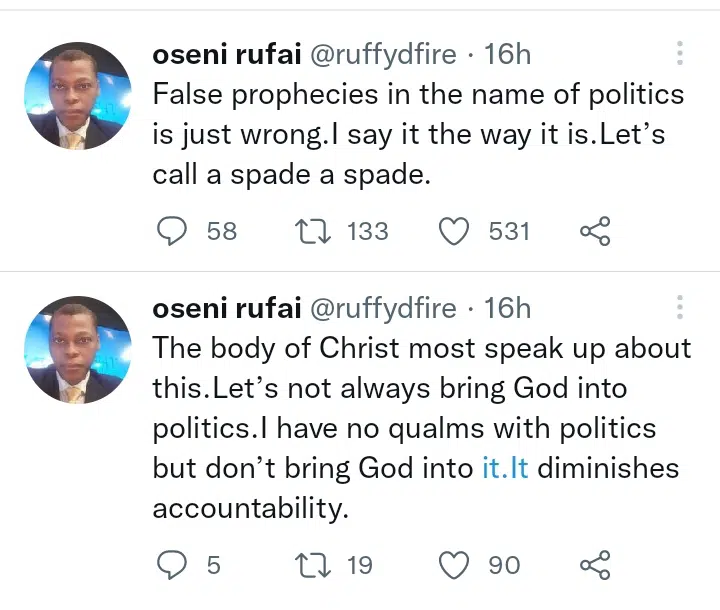Open the 16h timestamp of first tweet
This screenshot has height=610, width=720.
(507, 54)
